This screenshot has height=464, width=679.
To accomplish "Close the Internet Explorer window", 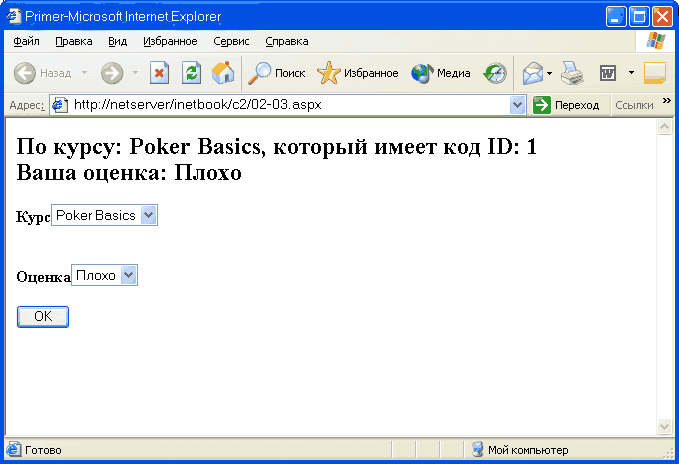I will point(663,17).
